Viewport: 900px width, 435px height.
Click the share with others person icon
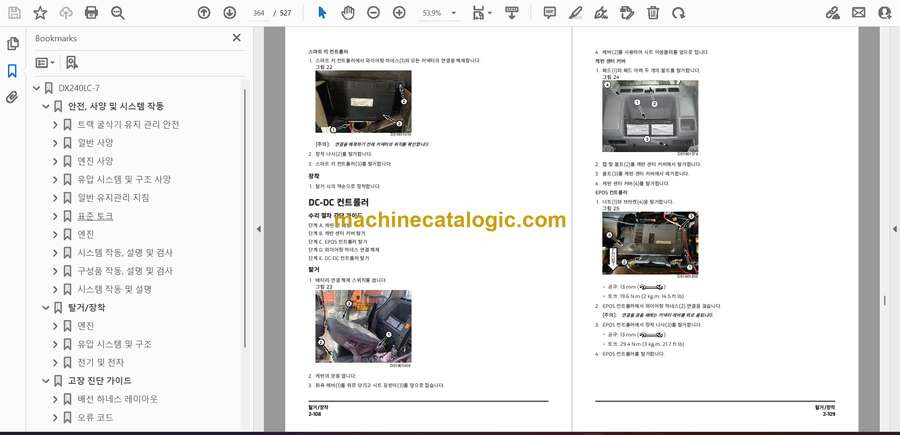pos(885,13)
